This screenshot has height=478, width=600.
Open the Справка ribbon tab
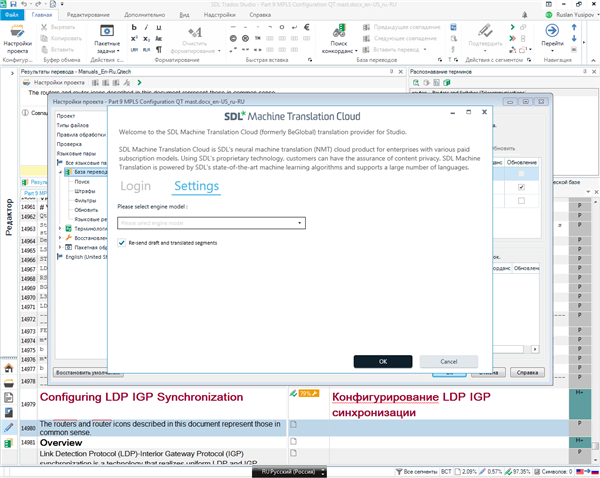260,15
